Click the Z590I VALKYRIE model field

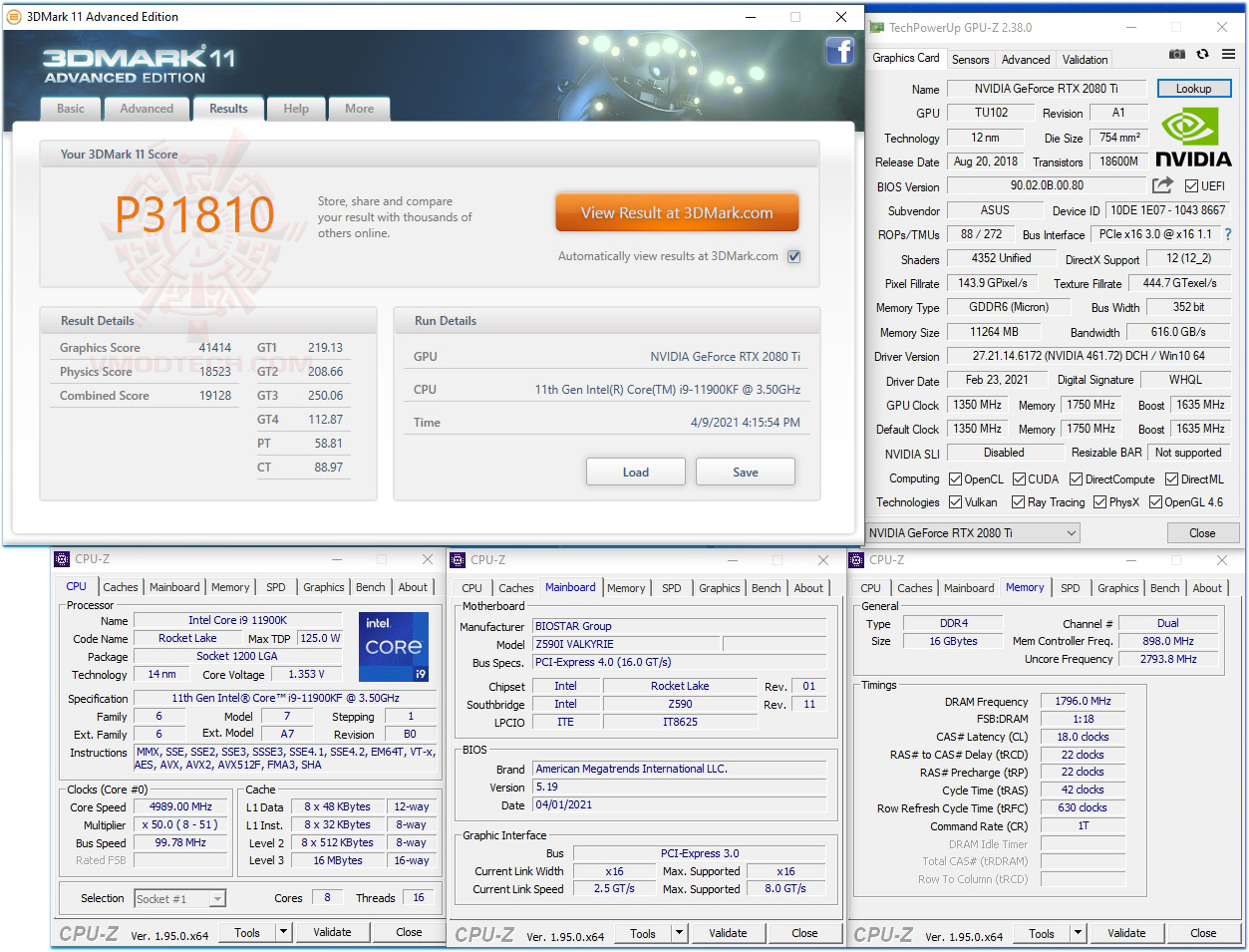click(x=627, y=645)
